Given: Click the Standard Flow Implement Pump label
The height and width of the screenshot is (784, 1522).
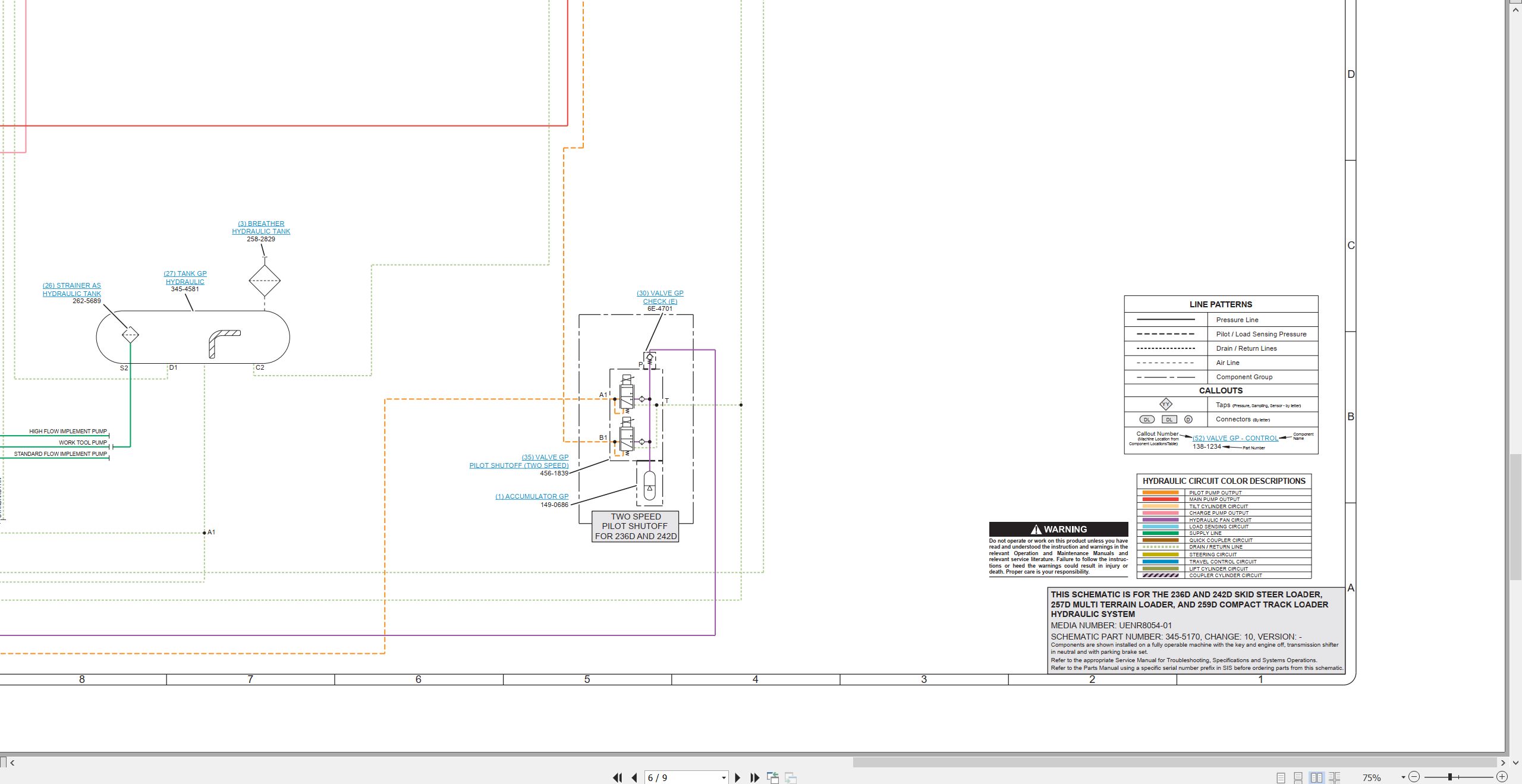Looking at the screenshot, I should tap(60, 454).
